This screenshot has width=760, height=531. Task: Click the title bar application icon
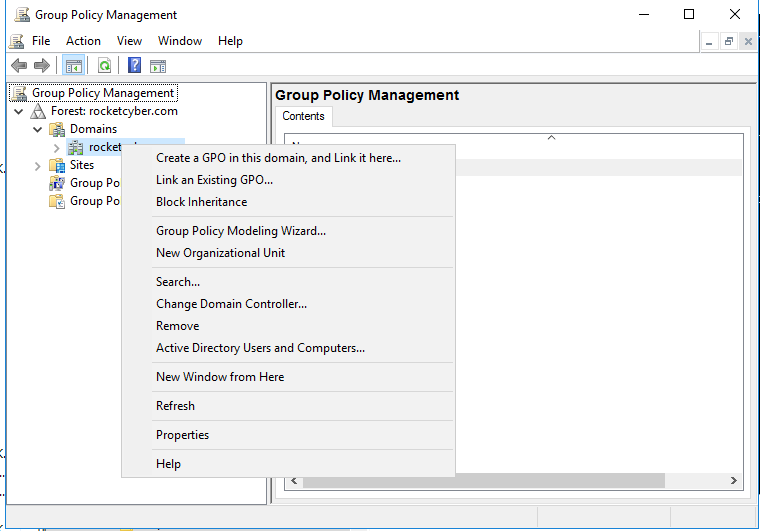pyautogui.click(x=22, y=15)
